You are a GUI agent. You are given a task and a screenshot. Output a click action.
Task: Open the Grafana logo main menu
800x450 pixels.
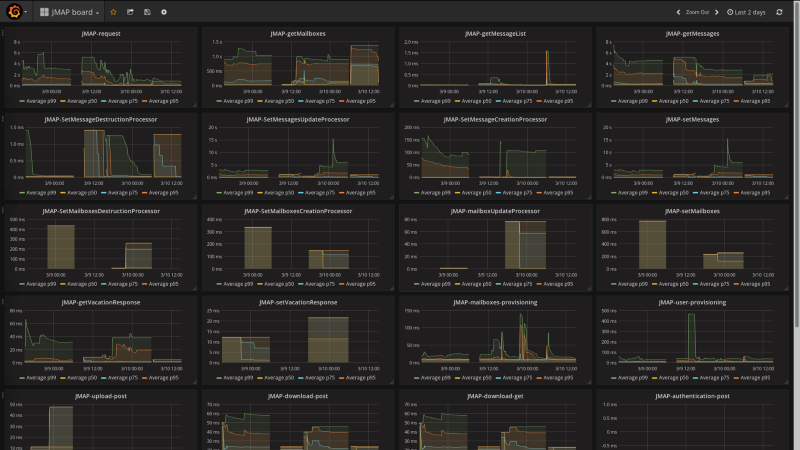pos(15,12)
